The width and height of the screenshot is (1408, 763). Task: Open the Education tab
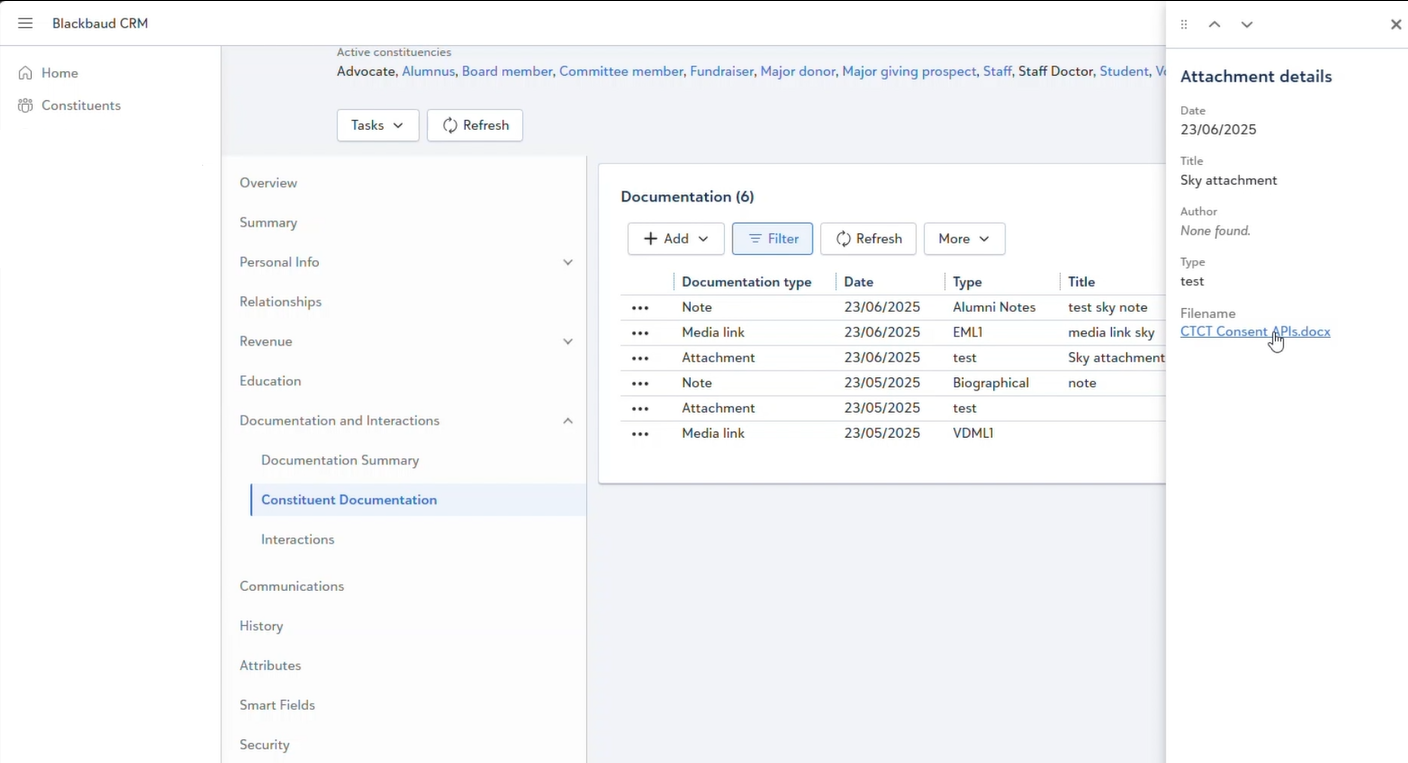coord(270,381)
